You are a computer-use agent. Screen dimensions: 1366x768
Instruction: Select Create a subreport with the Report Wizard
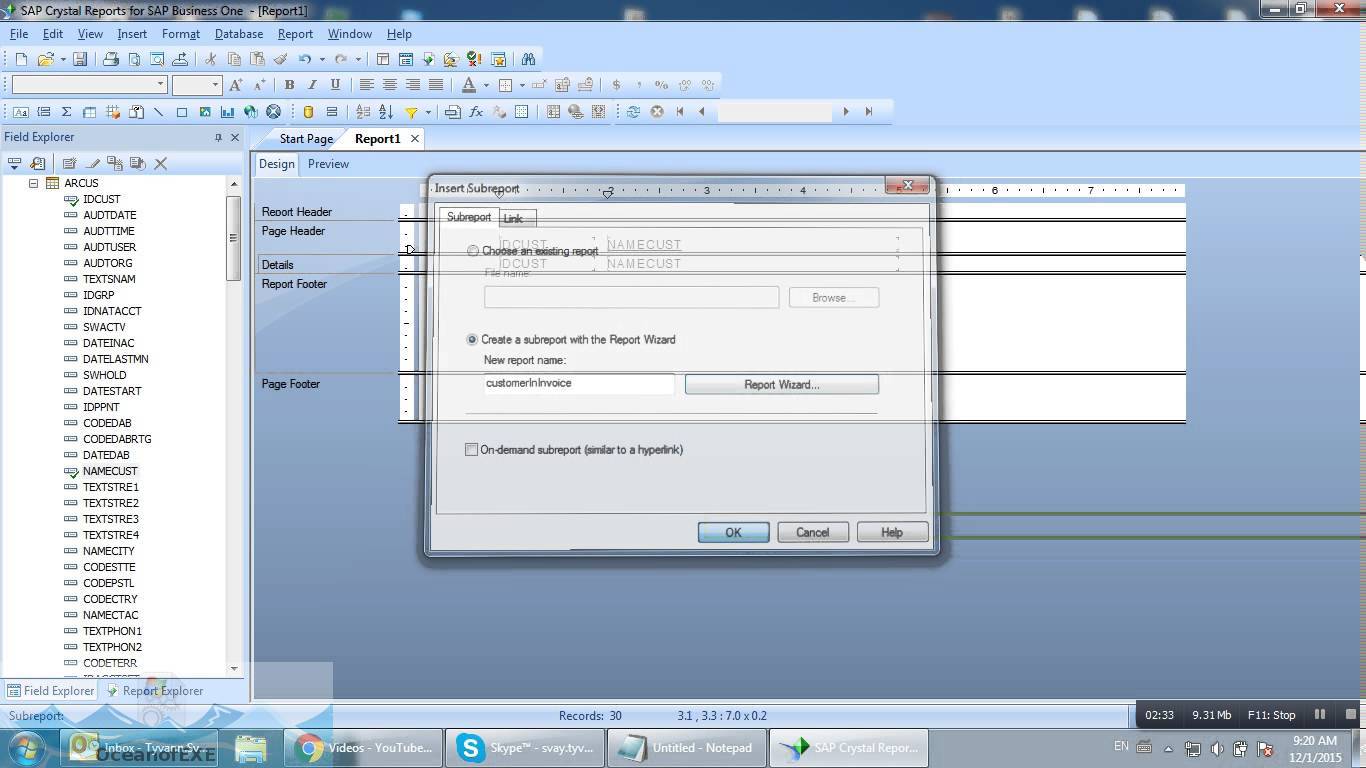click(x=471, y=339)
